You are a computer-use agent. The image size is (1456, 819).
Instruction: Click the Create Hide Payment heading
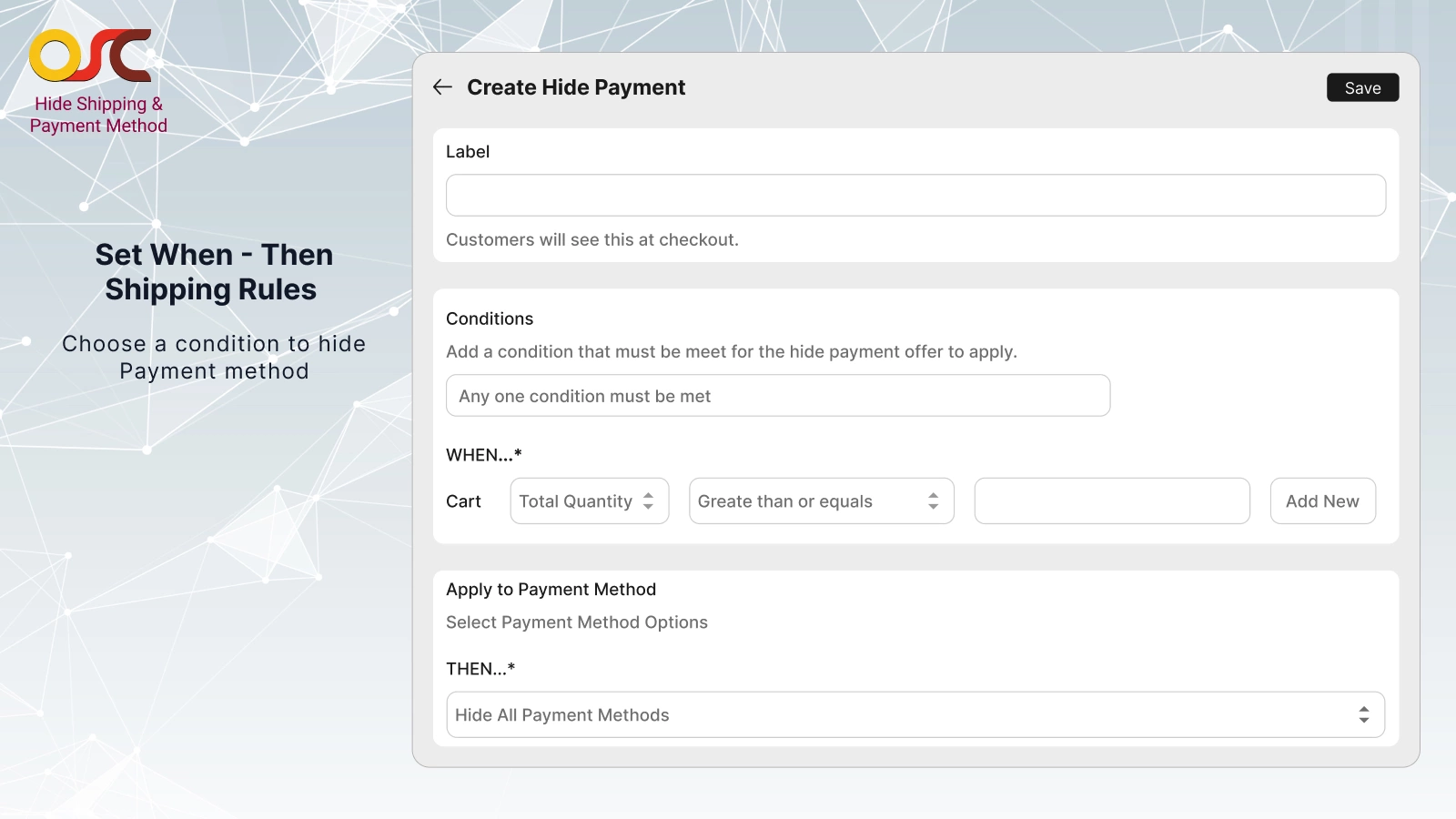coord(575,87)
